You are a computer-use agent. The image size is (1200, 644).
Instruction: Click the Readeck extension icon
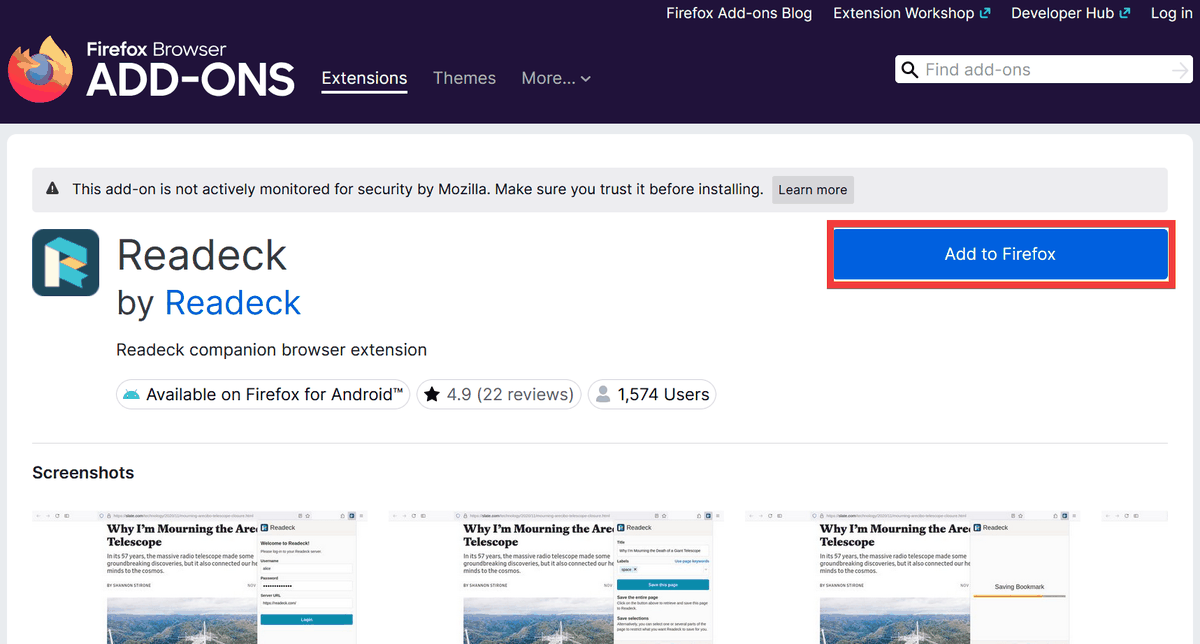pyautogui.click(x=66, y=262)
